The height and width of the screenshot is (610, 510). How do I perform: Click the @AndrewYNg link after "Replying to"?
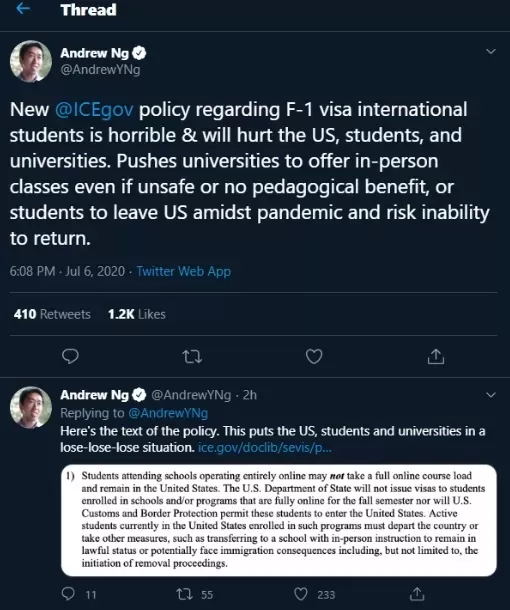[168, 413]
